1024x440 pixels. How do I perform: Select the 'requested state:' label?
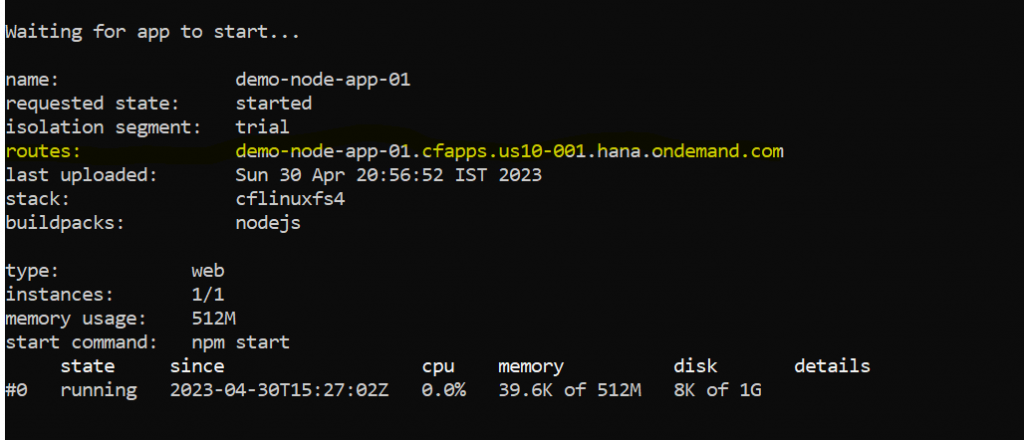[x=92, y=104]
